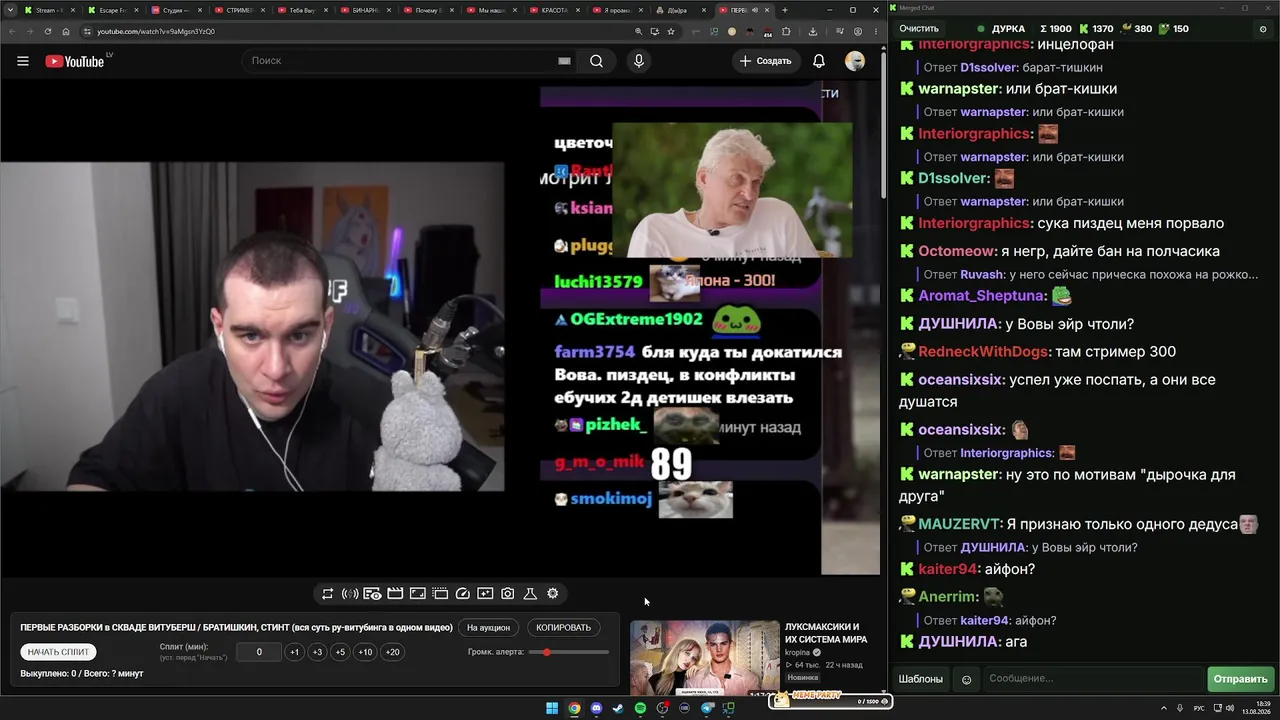Open Spotify from the taskbar
The image size is (1280, 720).
click(640, 709)
